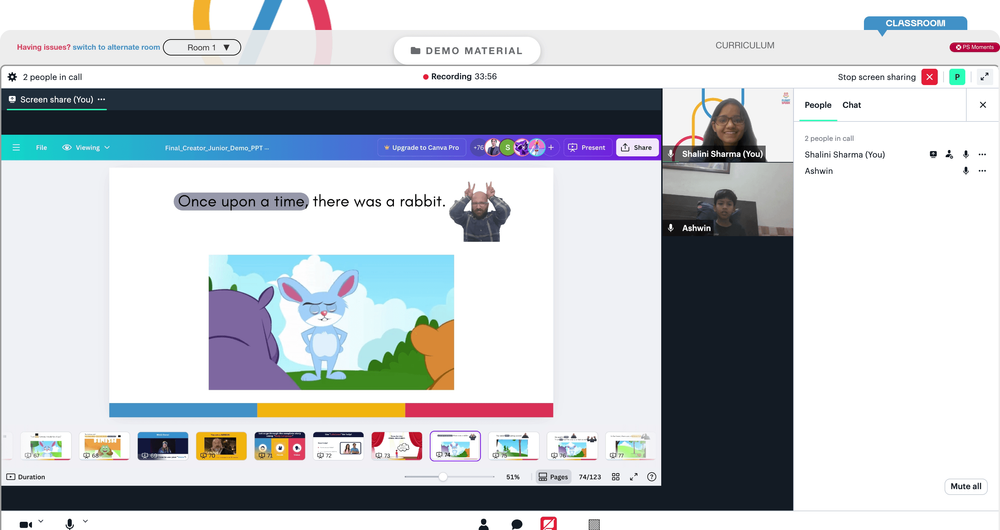Expand the call window to fullscreen
The width and height of the screenshot is (1000, 530).
click(x=985, y=77)
